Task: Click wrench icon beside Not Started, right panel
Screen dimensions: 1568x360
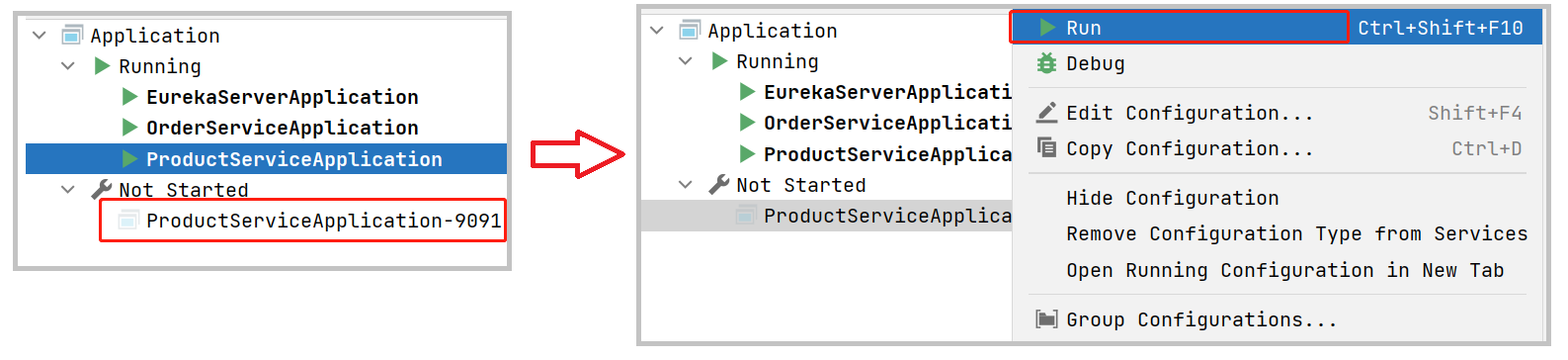Action: [718, 185]
